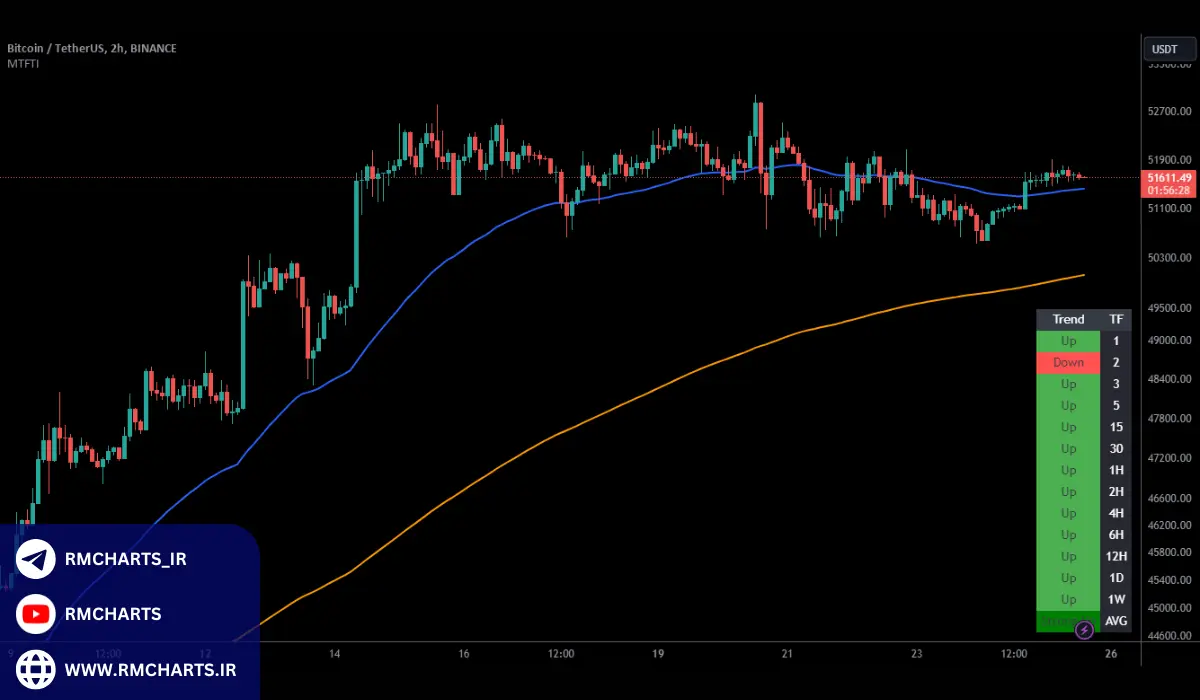The height and width of the screenshot is (700, 1200).
Task: Click the current price label 51611.49
Action: click(1168, 177)
